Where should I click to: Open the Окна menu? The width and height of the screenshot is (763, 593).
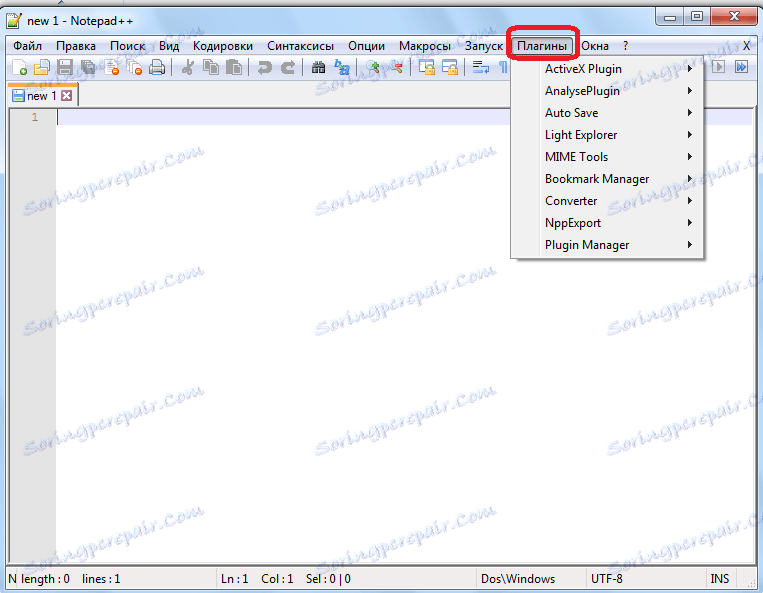595,46
